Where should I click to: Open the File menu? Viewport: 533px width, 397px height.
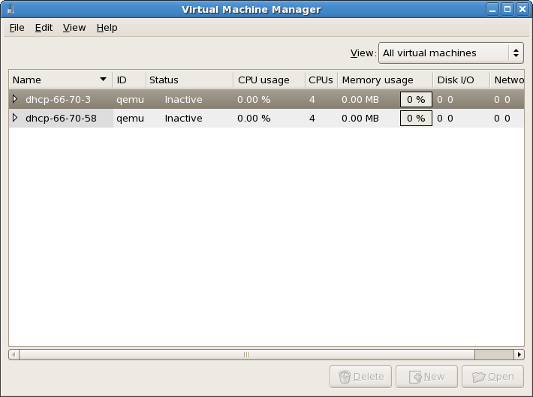click(x=17, y=28)
